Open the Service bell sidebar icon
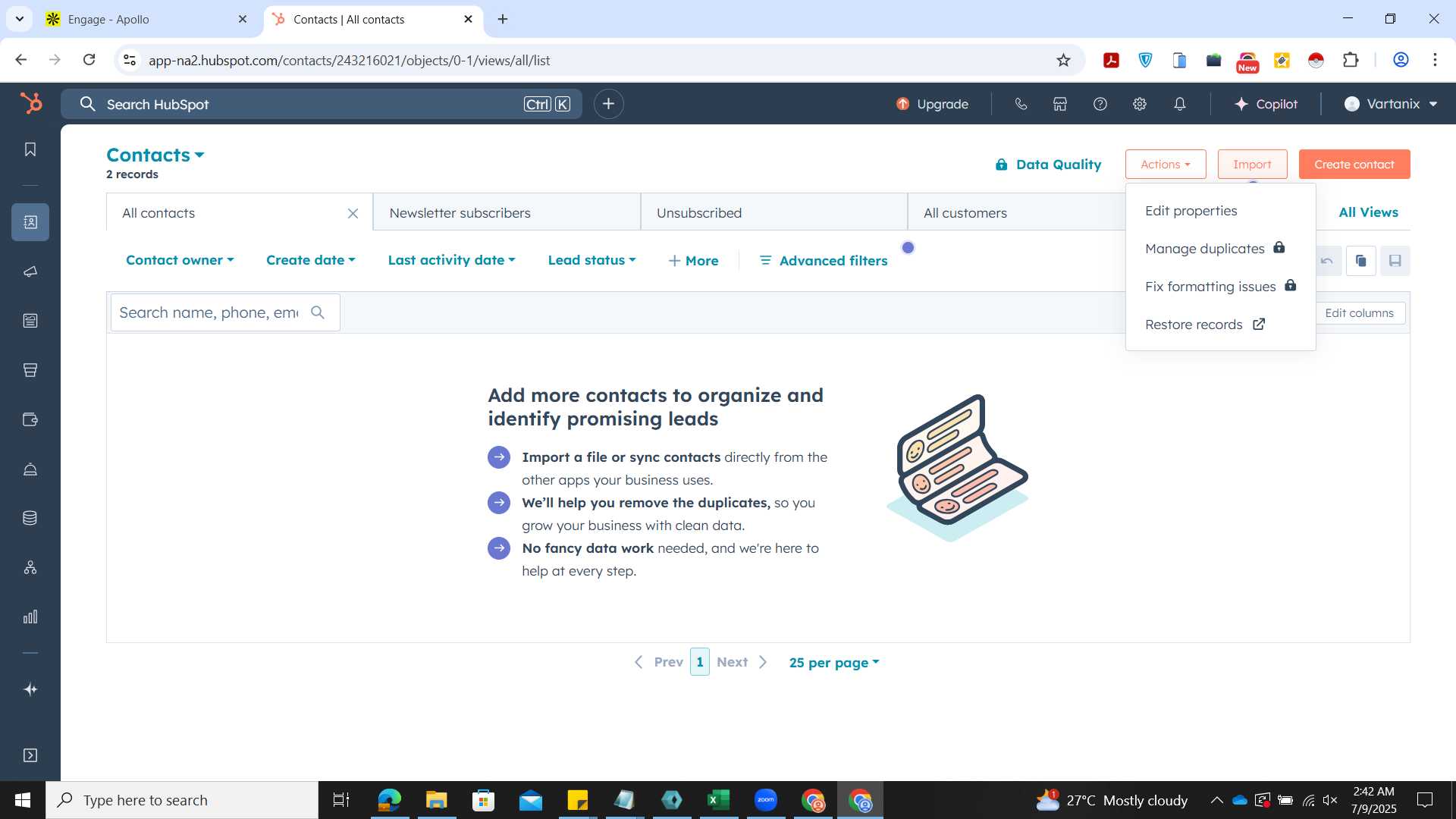 [30, 469]
